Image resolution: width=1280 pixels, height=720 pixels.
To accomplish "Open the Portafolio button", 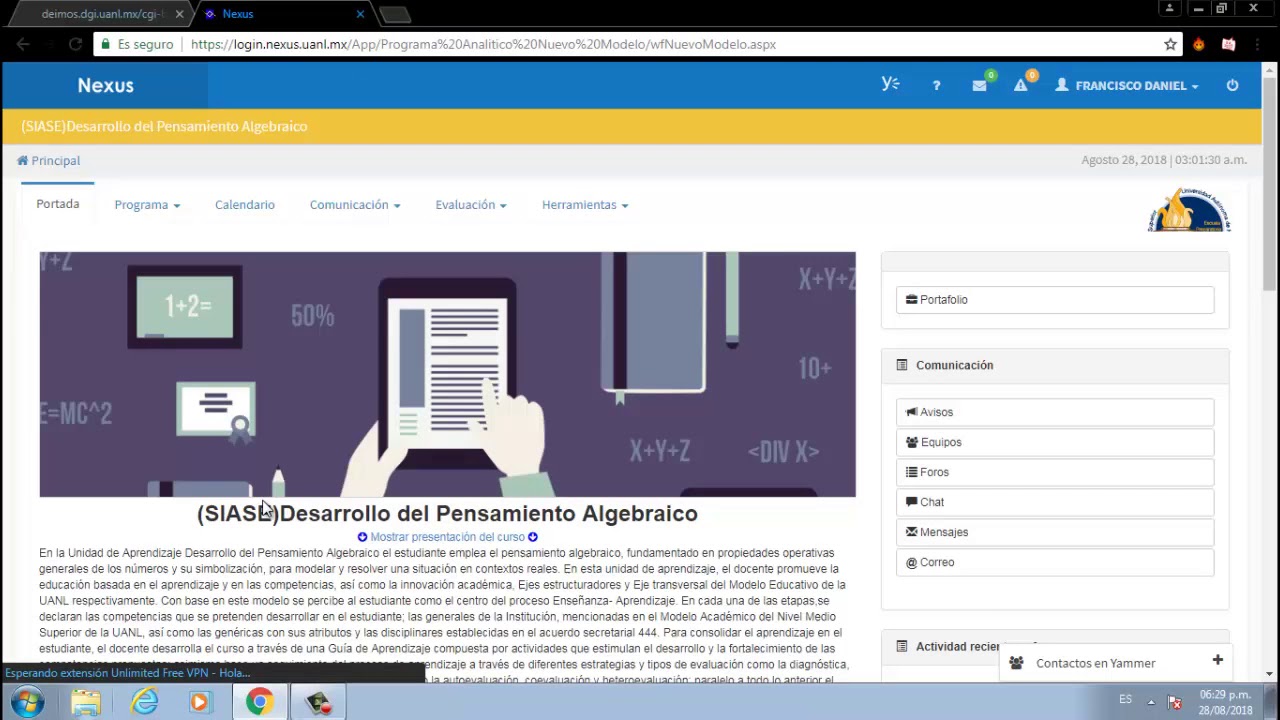I will click(1055, 300).
